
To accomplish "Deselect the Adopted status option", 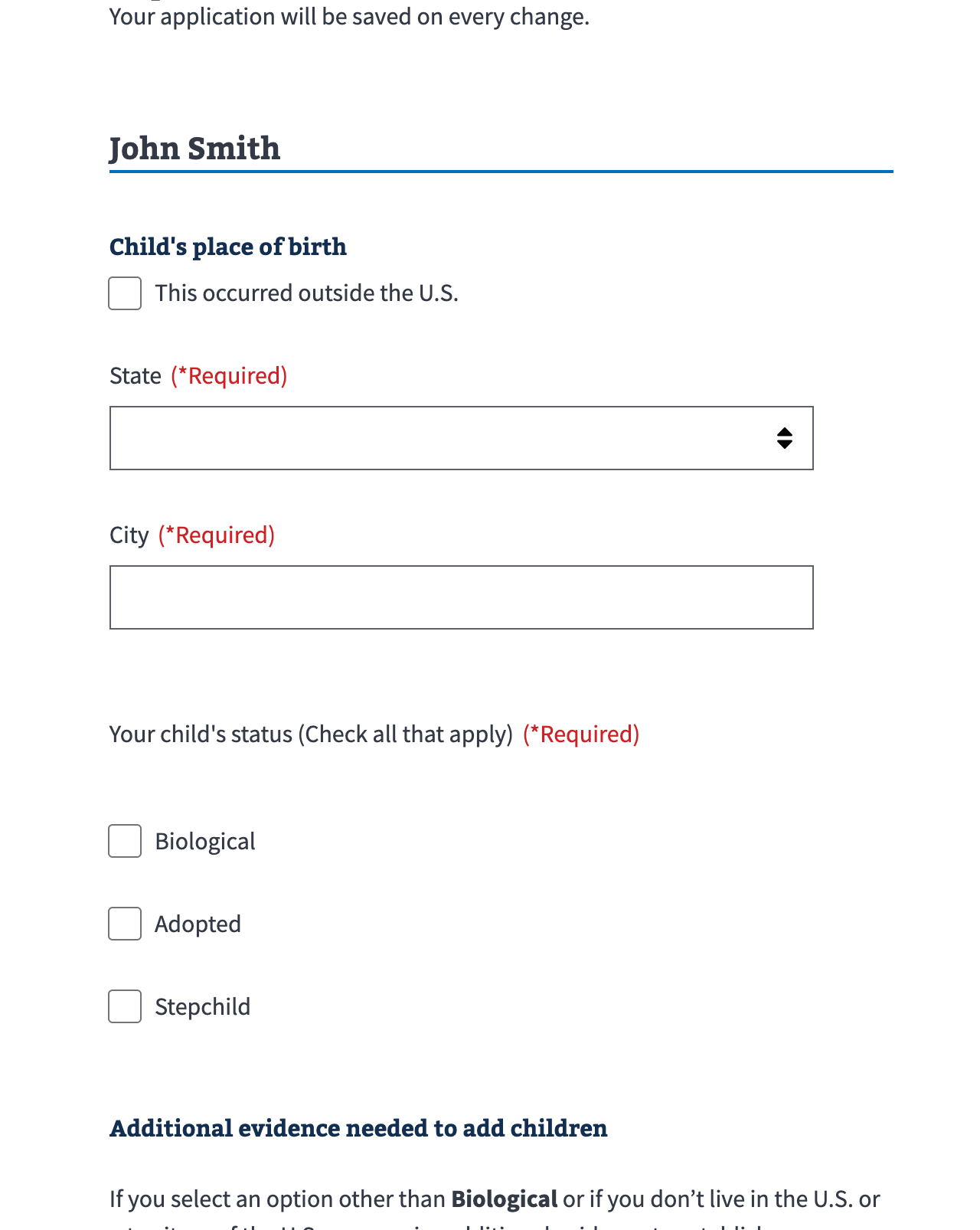I will [x=124, y=924].
